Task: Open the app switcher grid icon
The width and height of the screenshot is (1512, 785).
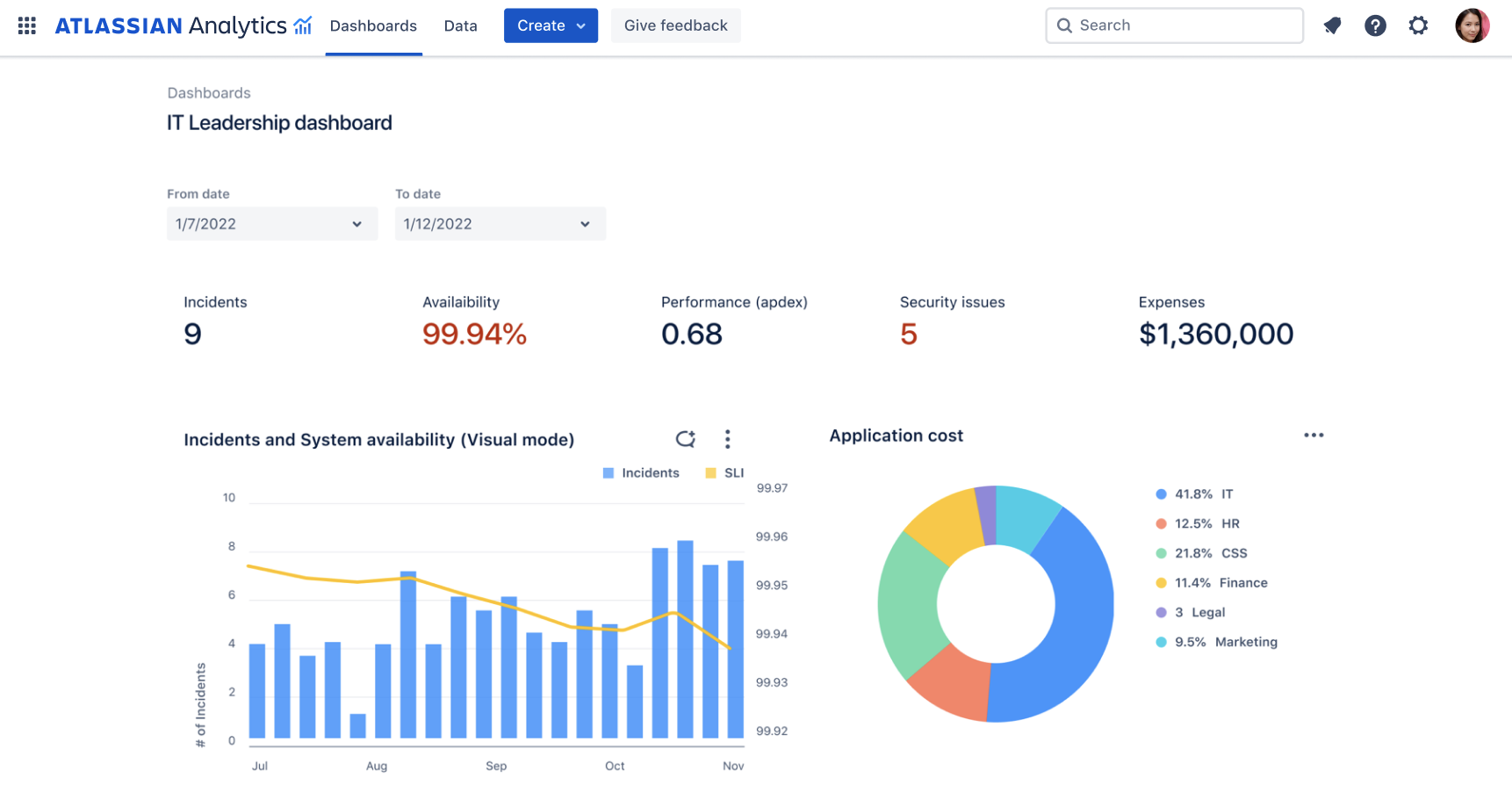Action: click(26, 25)
